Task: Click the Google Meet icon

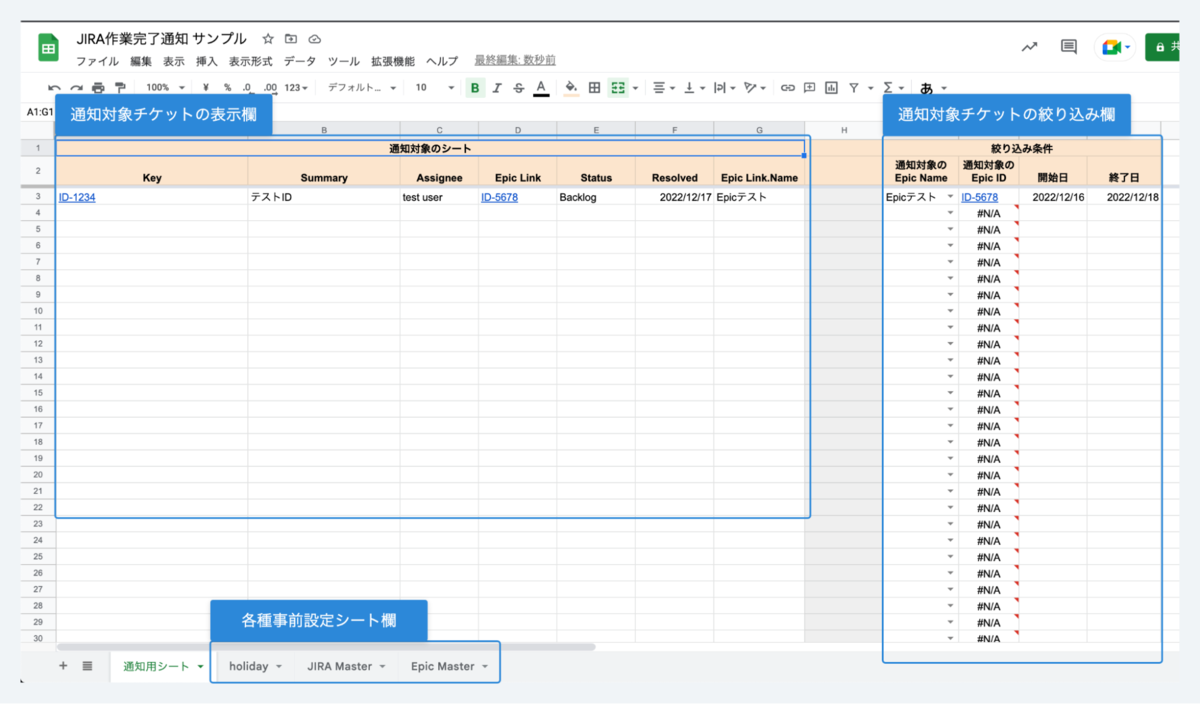Action: point(1110,47)
